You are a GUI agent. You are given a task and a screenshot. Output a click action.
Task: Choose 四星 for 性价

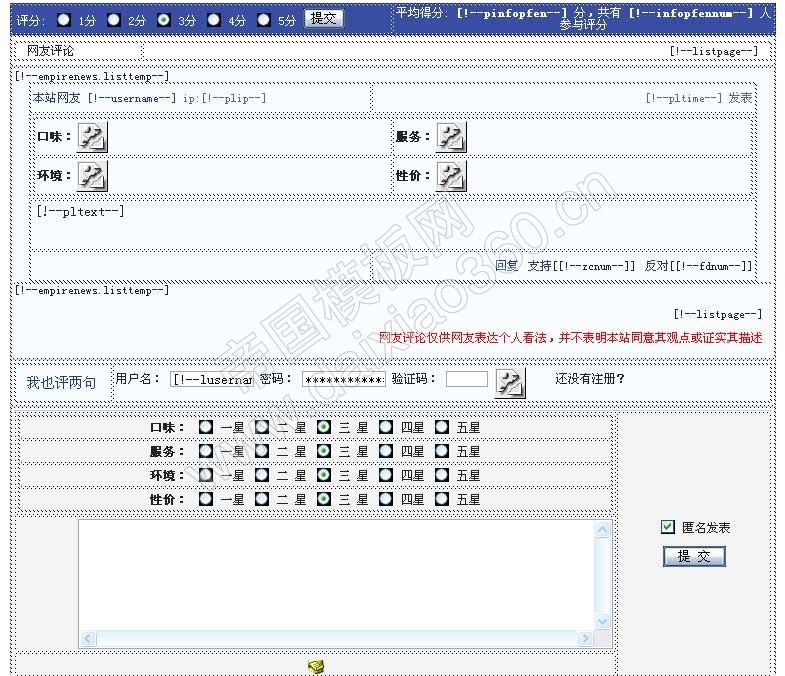[x=385, y=499]
